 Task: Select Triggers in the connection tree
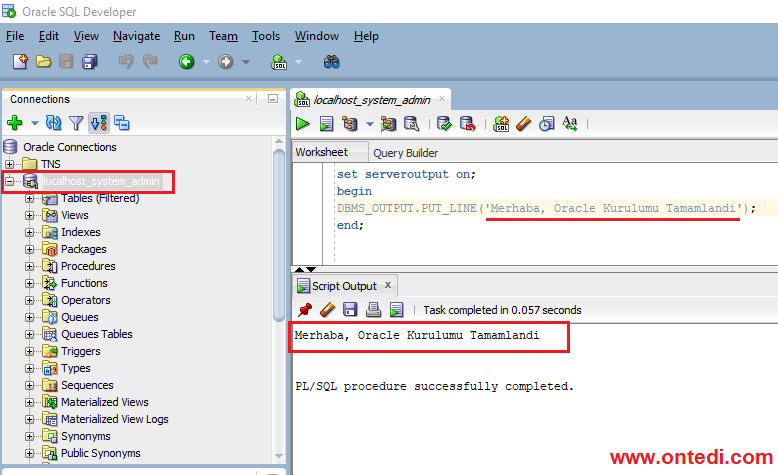click(80, 351)
